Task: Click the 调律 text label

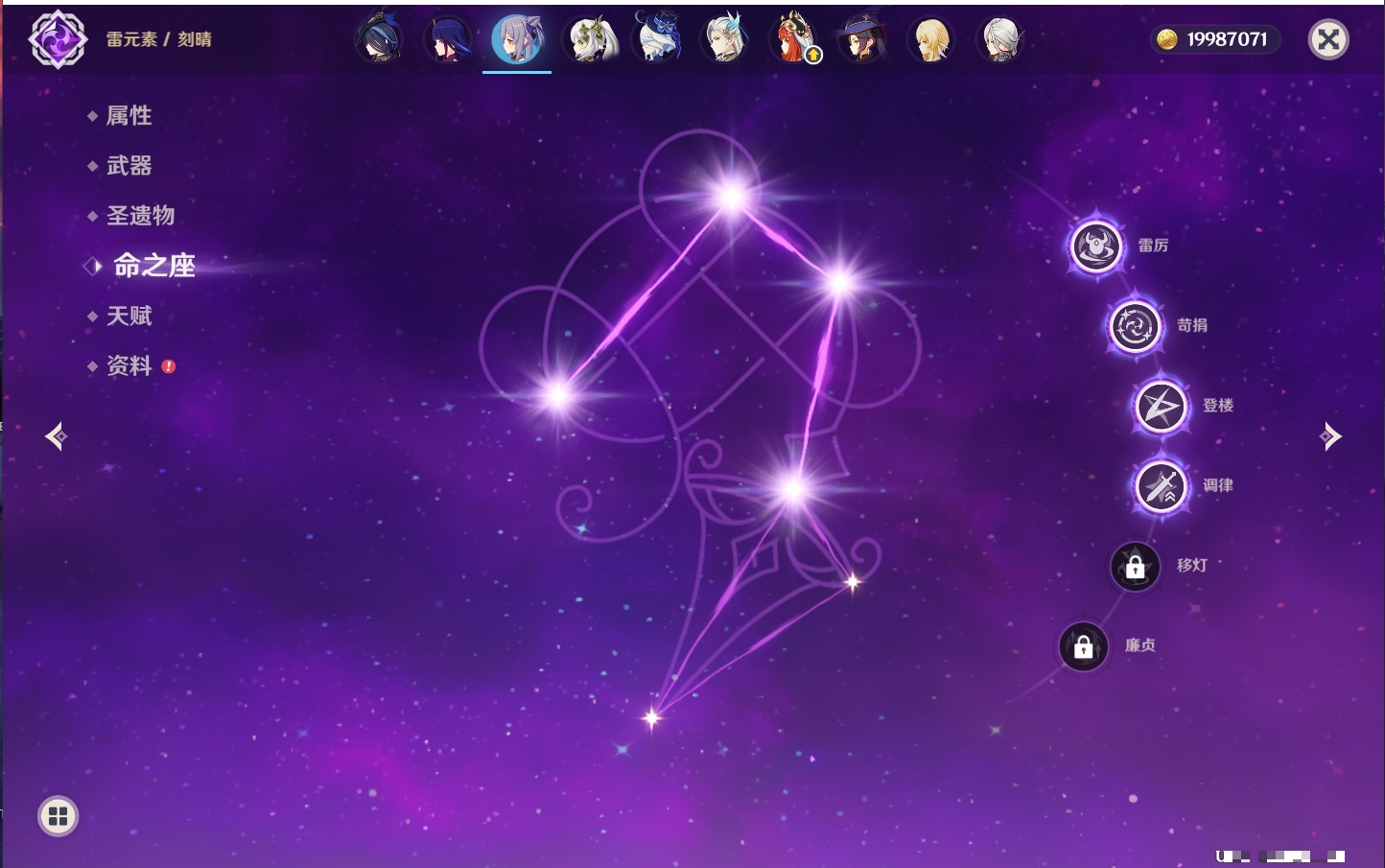Action: point(1218,485)
